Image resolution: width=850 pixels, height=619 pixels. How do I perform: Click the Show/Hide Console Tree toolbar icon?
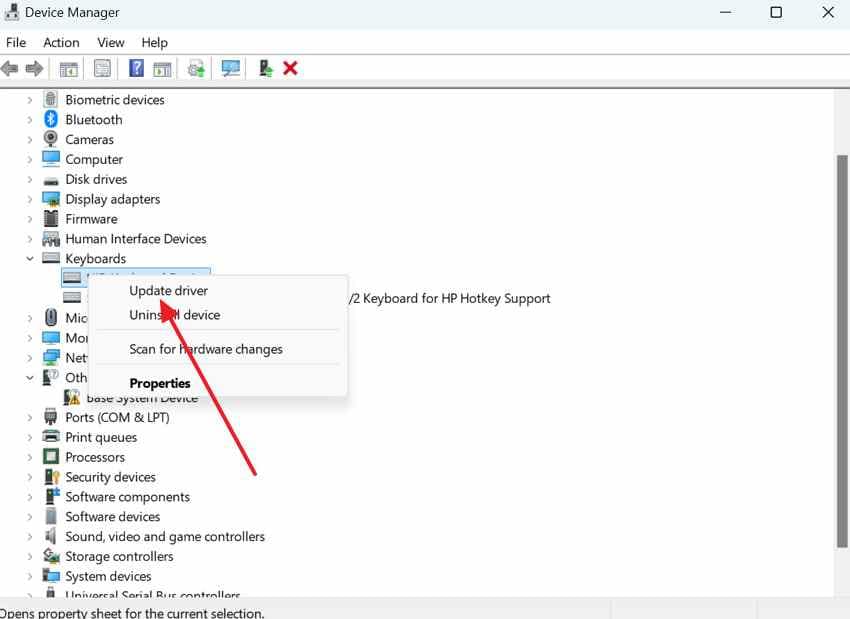[69, 69]
